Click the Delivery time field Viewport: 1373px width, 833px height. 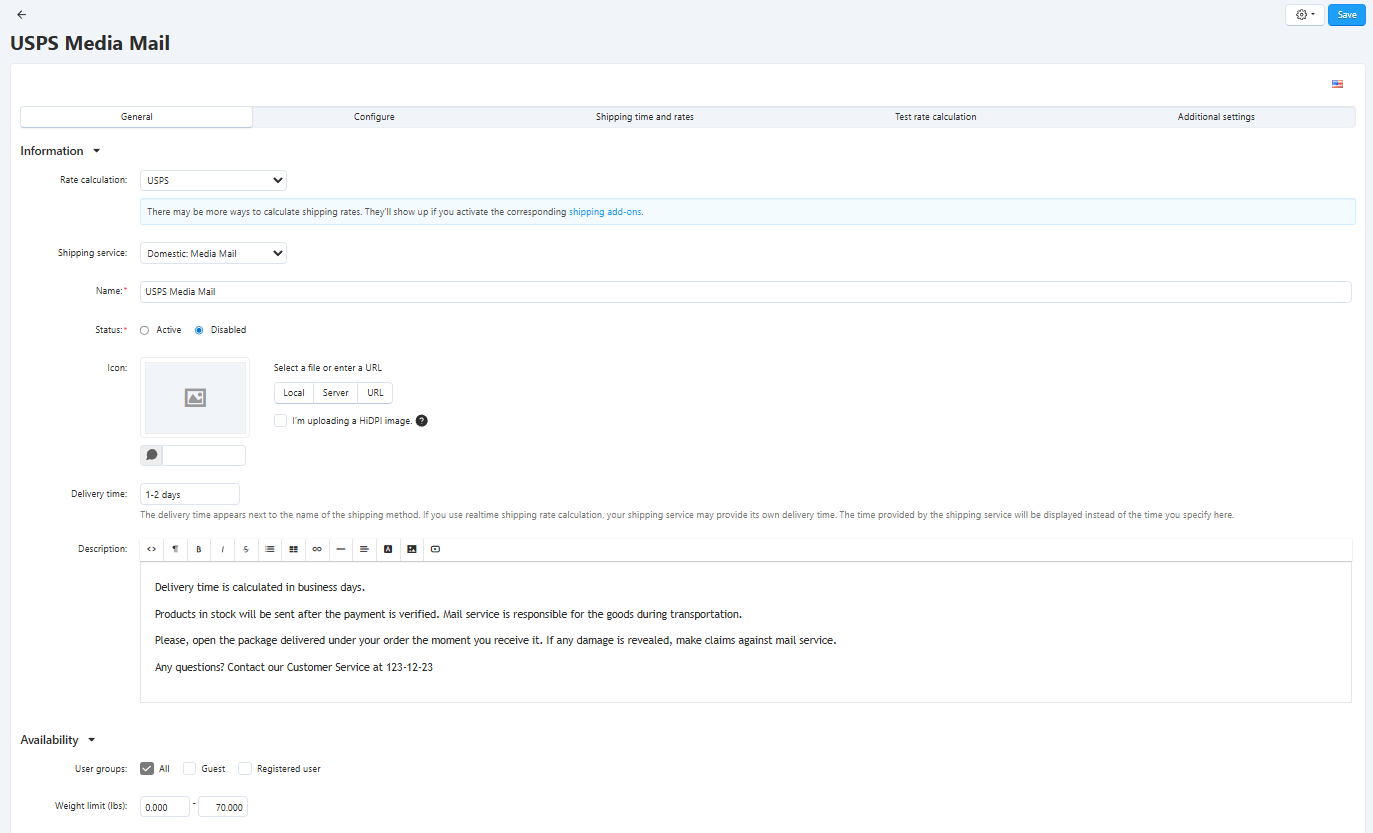pos(190,494)
